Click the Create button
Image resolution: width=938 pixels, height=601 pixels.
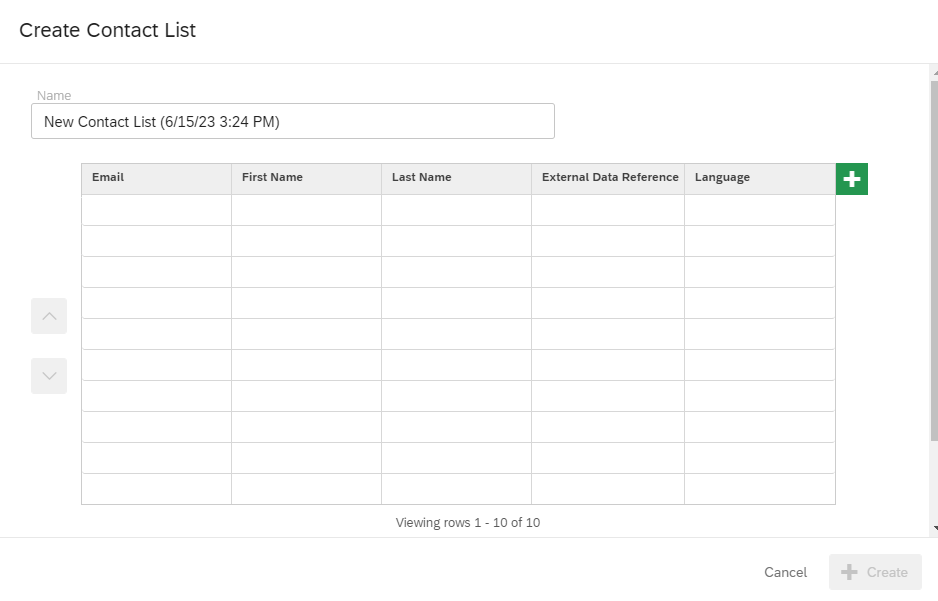point(874,572)
